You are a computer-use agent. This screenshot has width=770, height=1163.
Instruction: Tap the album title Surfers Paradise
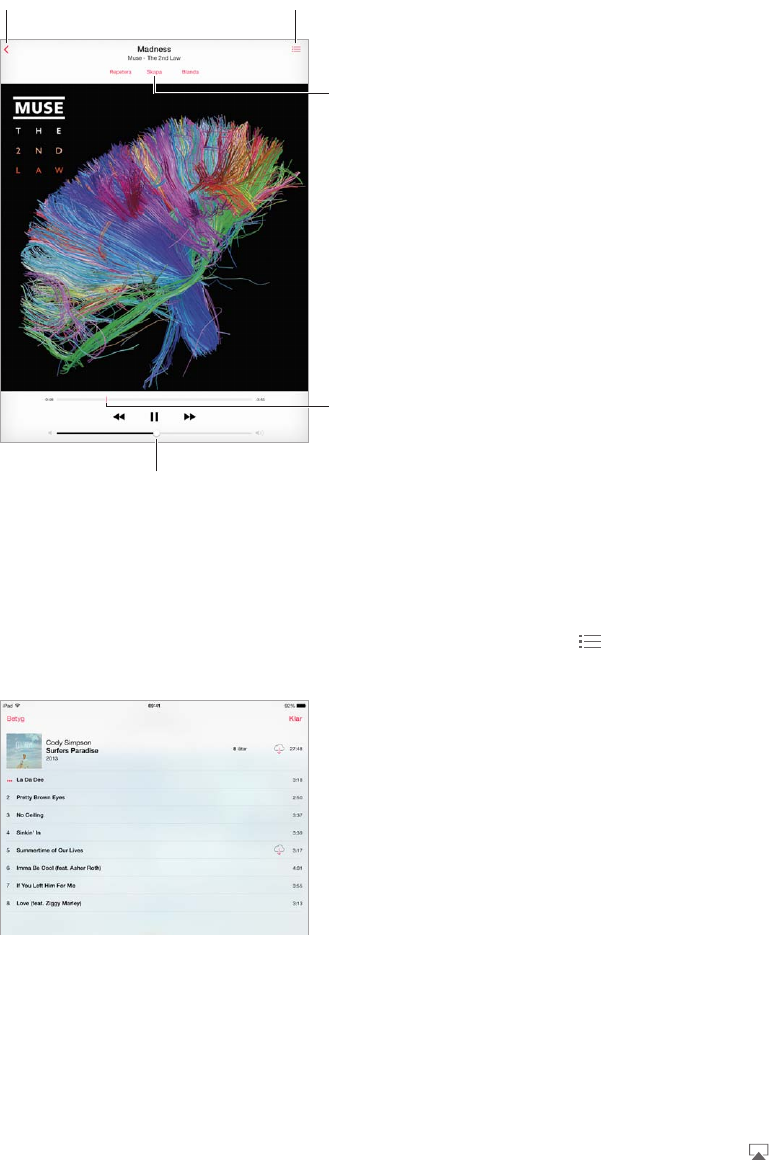tap(72, 751)
